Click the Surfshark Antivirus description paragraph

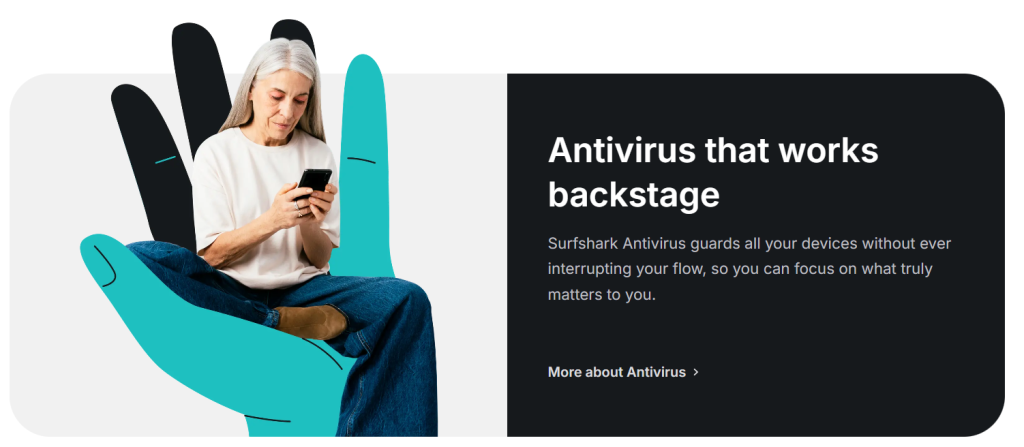point(749,269)
